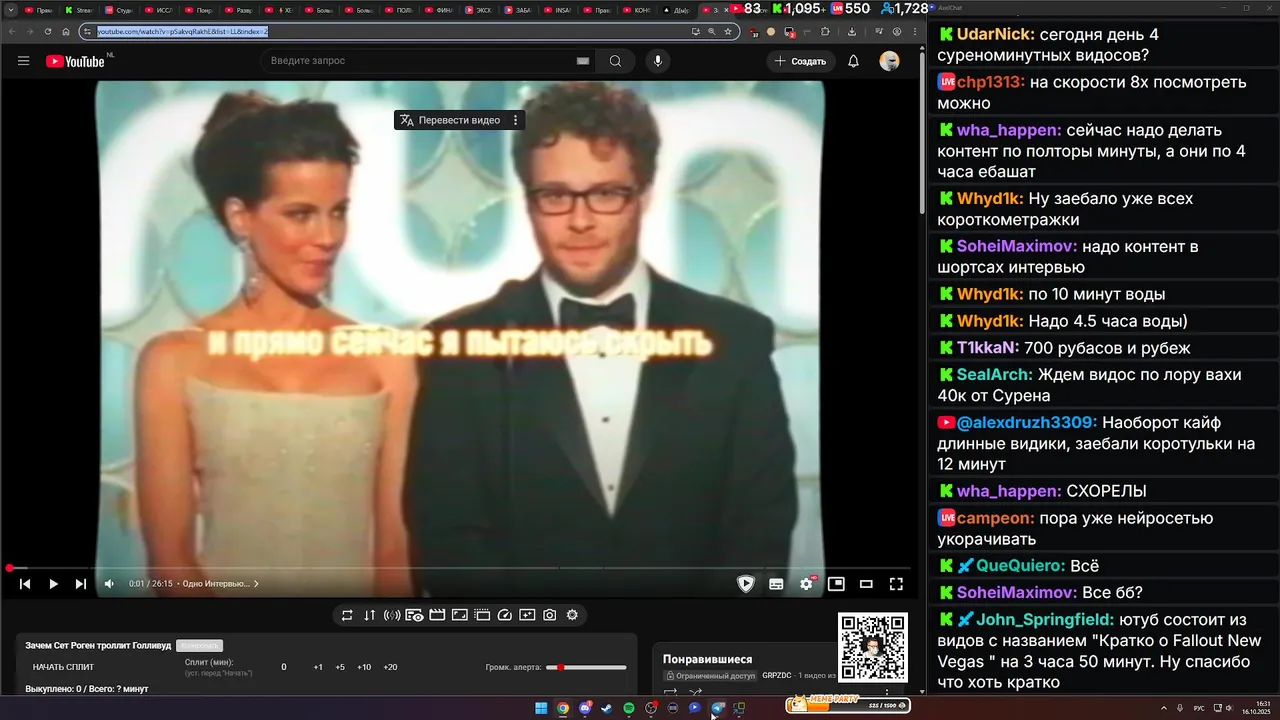
Task: Switch to the 'КОНІ' browser tab
Action: (639, 9)
